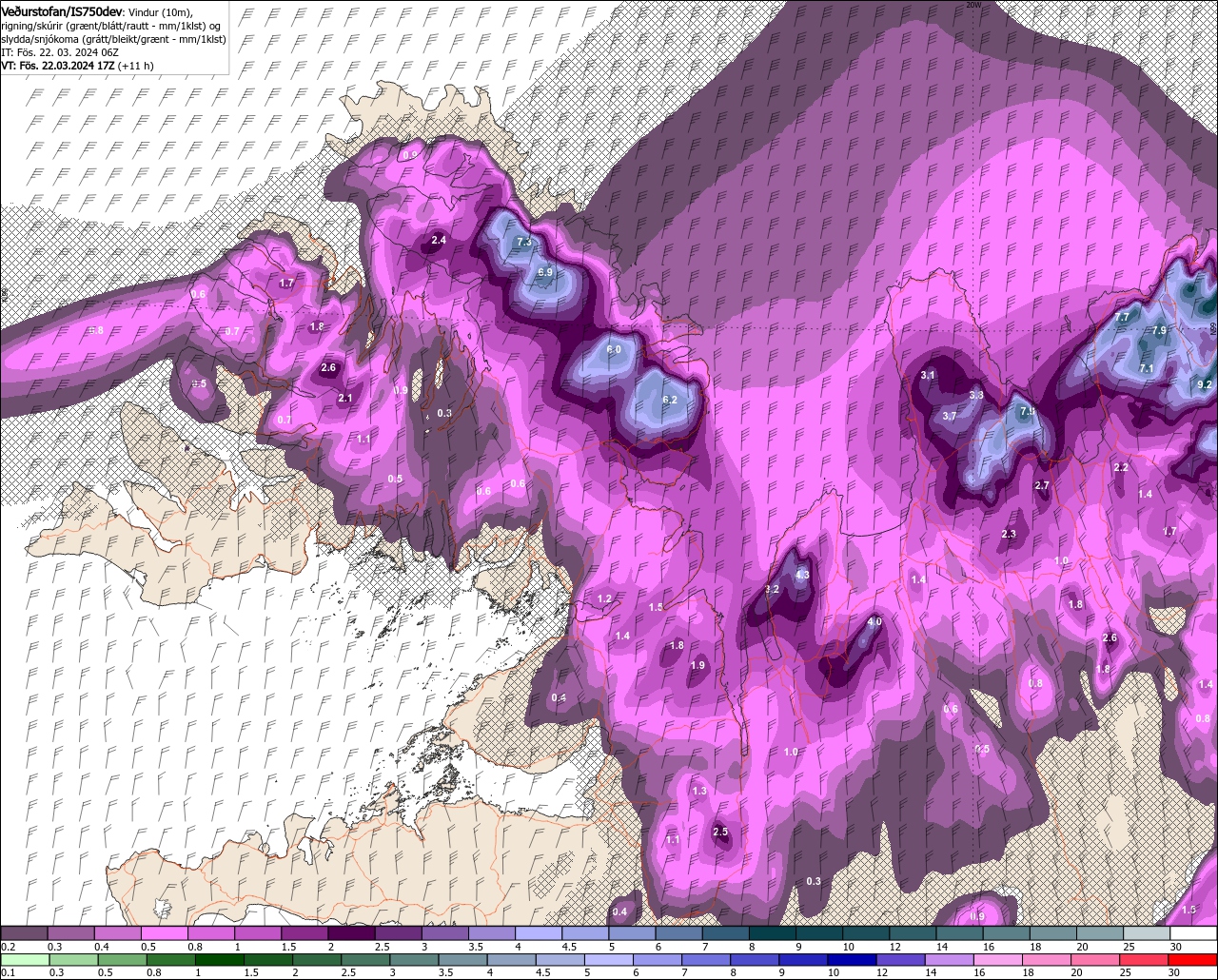Click the 7.1 precipitation value on the map
The image size is (1218, 980).
tap(1147, 368)
